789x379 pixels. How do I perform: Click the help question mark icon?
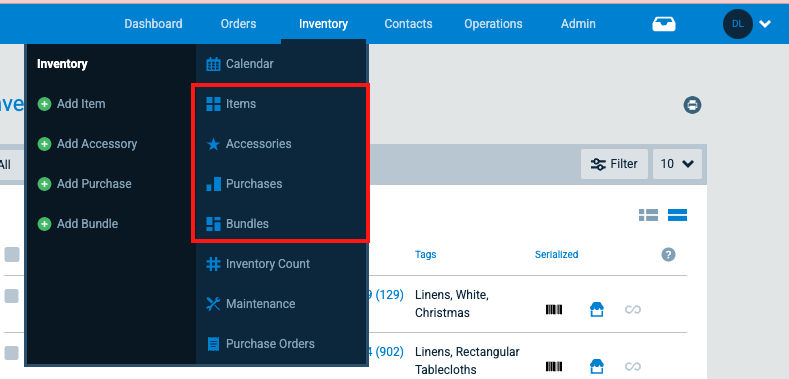(x=668, y=255)
